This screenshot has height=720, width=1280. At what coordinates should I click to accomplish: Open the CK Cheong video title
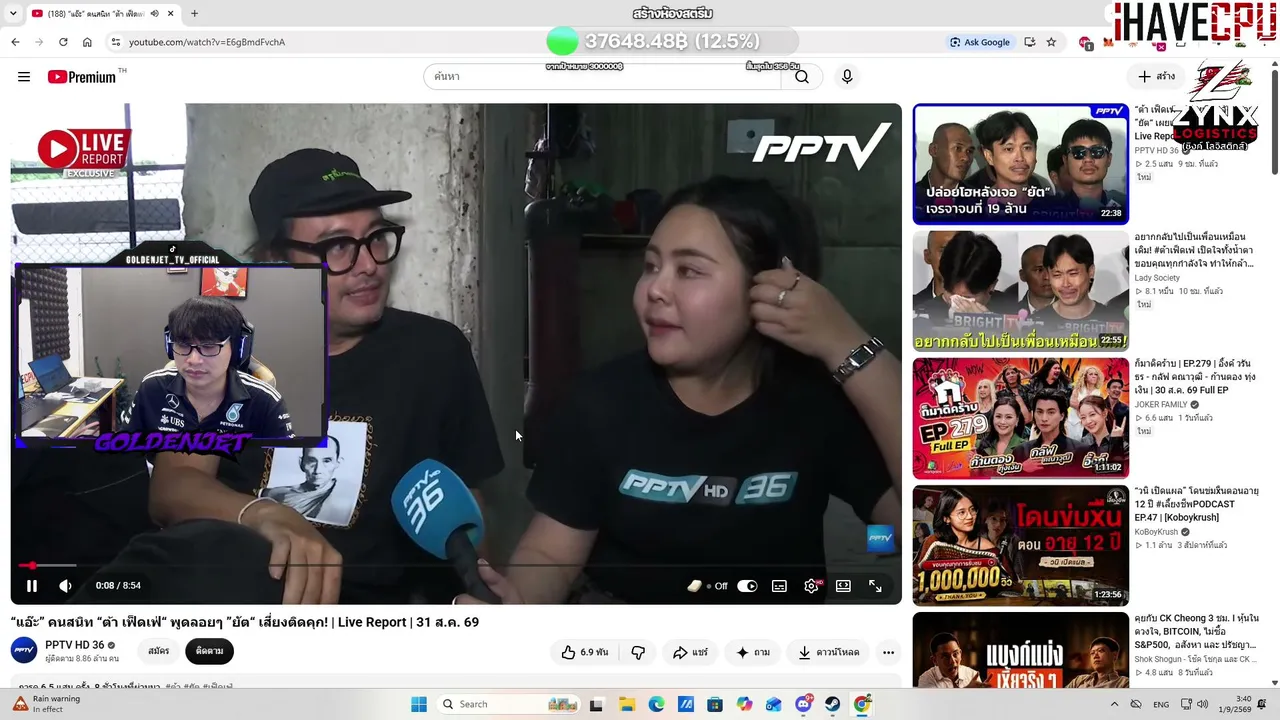tap(1196, 632)
